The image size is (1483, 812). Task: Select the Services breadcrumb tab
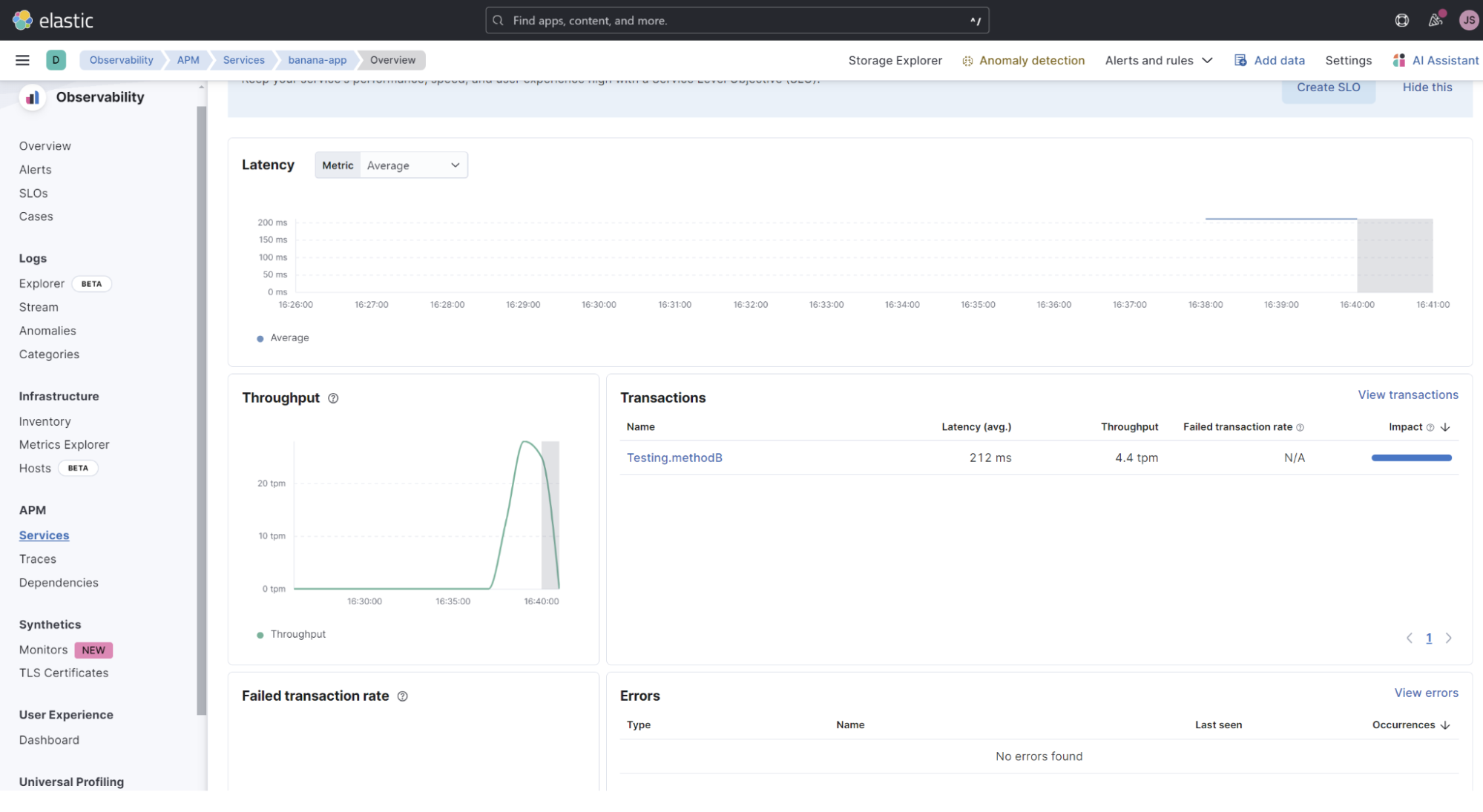tap(243, 60)
